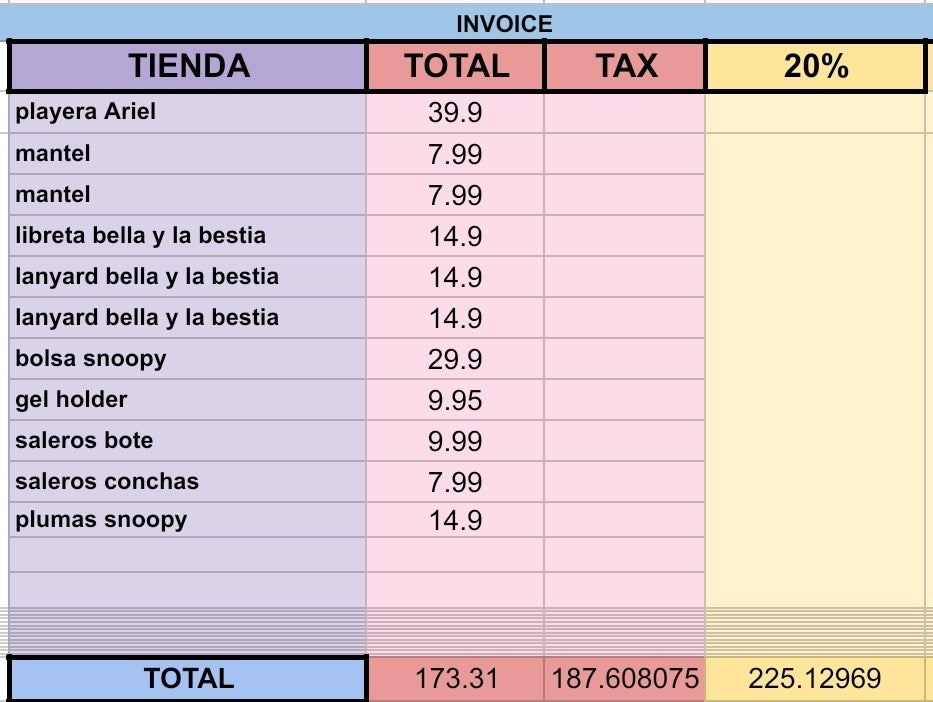Screen dimensions: 933x702
Task: Click the 'playera Ariel' item cell
Action: (188, 112)
